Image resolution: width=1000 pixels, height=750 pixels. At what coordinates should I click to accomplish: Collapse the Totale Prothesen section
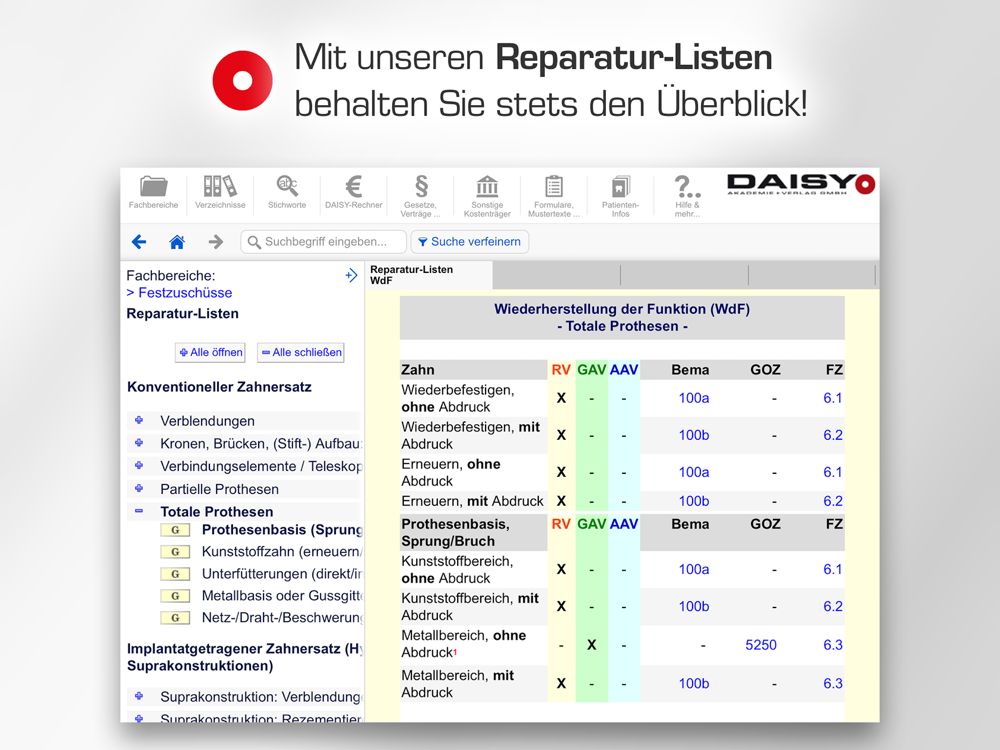(139, 511)
